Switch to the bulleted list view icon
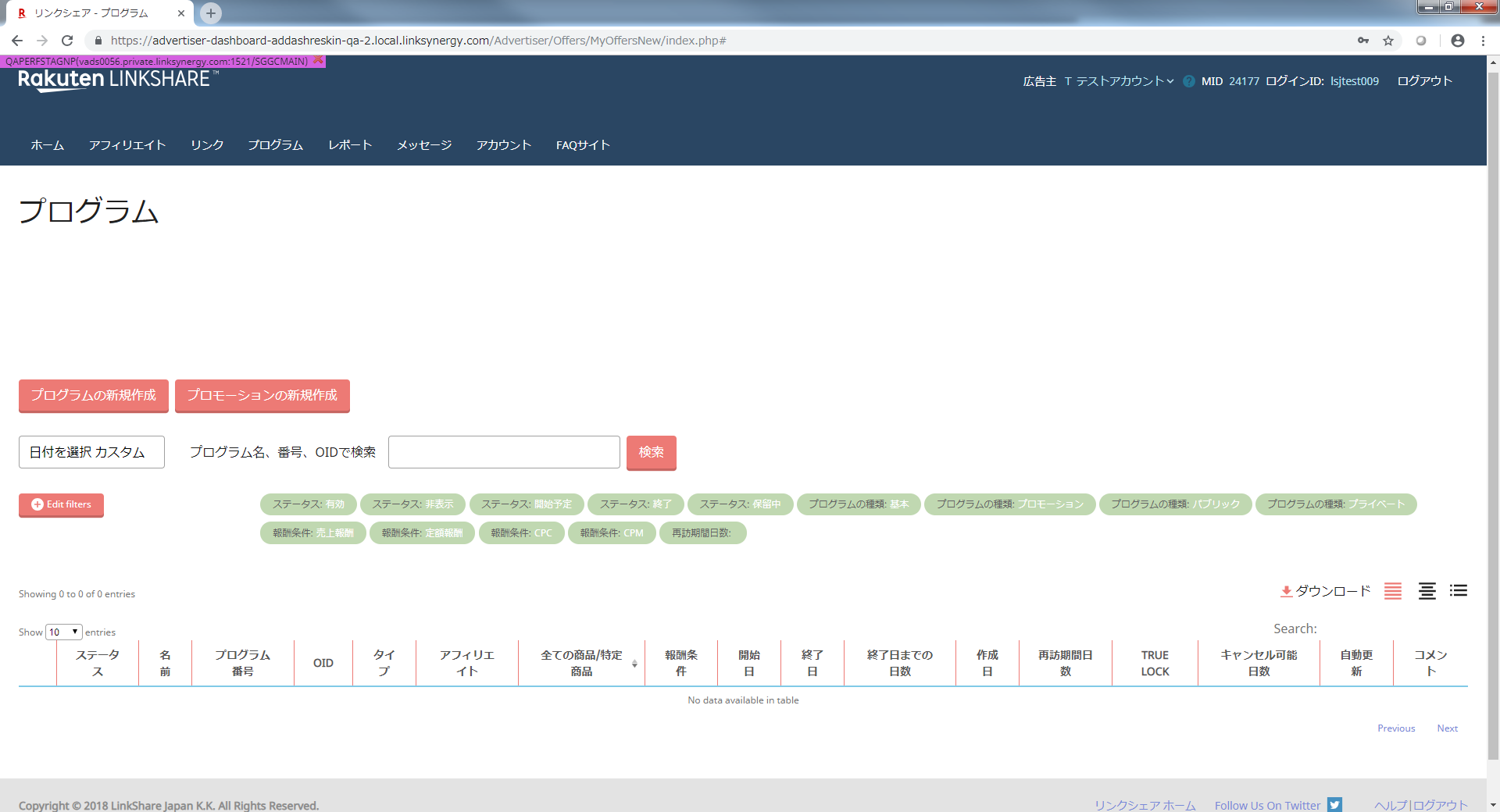The image size is (1500, 812). point(1458,591)
